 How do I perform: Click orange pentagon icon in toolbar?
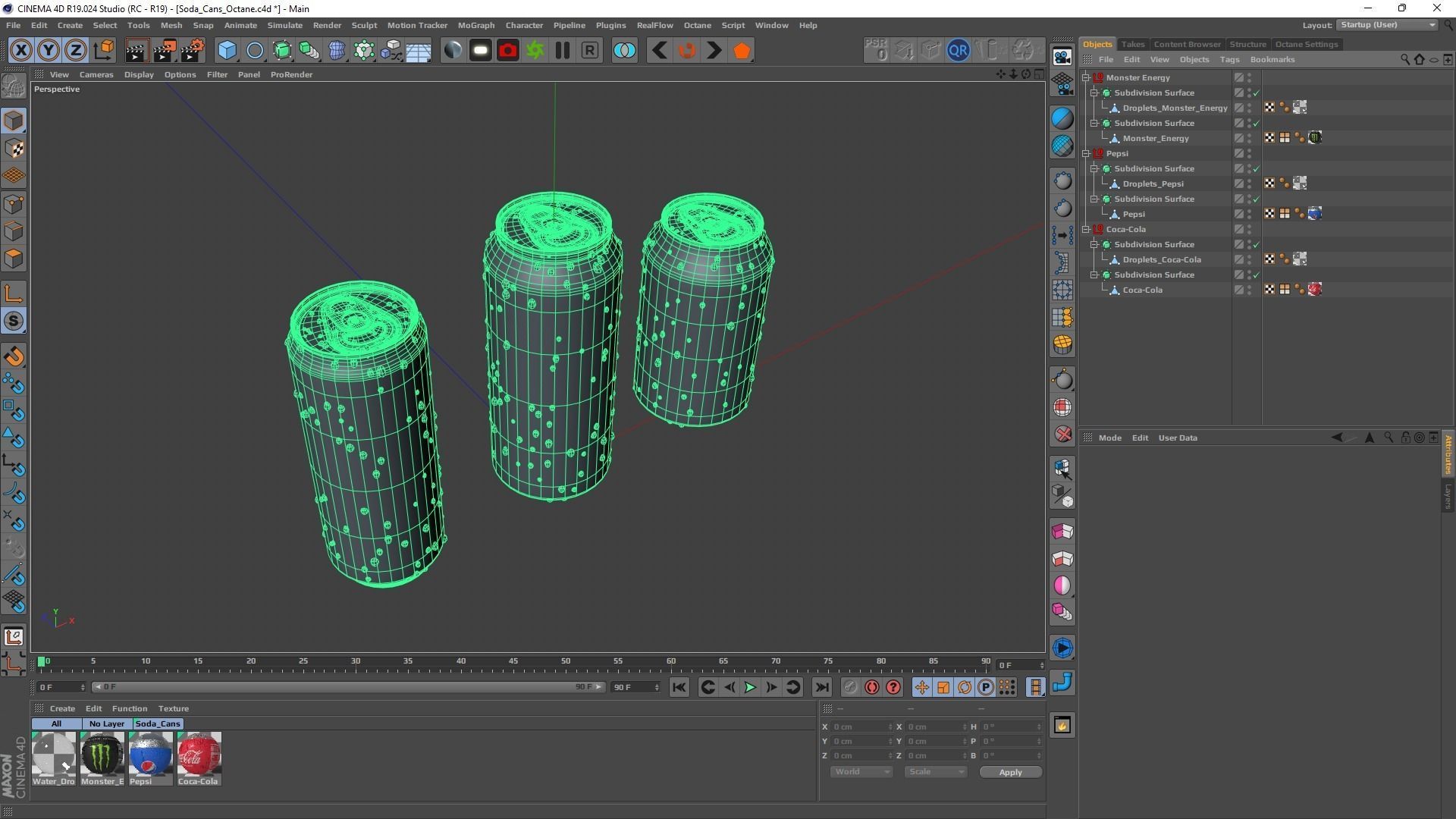pos(742,51)
